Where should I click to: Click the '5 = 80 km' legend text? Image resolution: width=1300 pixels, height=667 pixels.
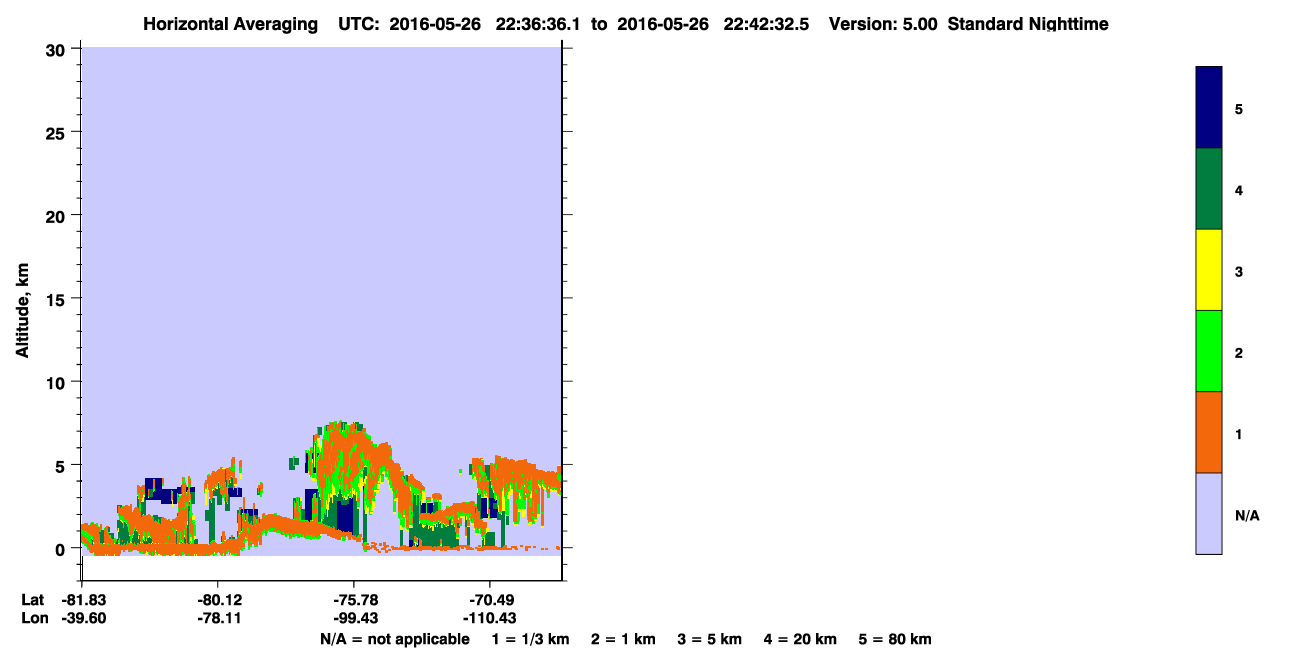pyautogui.click(x=895, y=639)
